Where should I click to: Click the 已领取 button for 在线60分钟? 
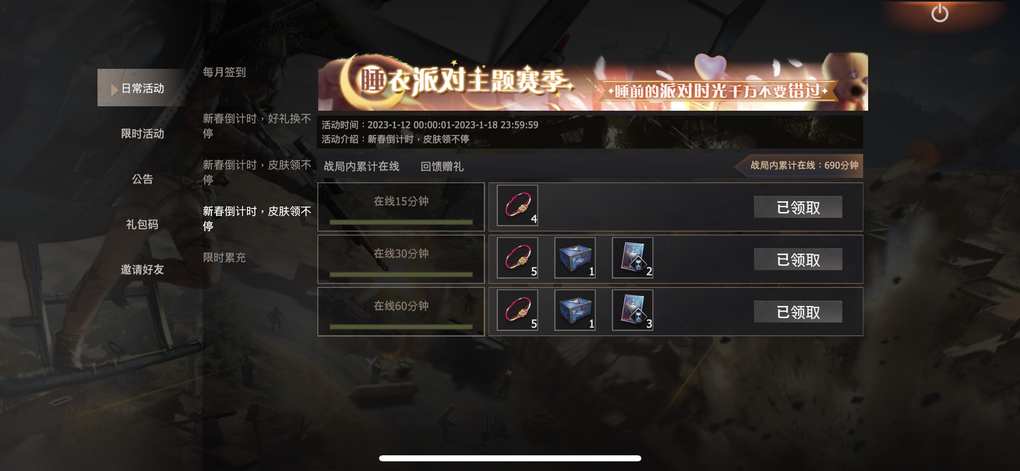[798, 312]
